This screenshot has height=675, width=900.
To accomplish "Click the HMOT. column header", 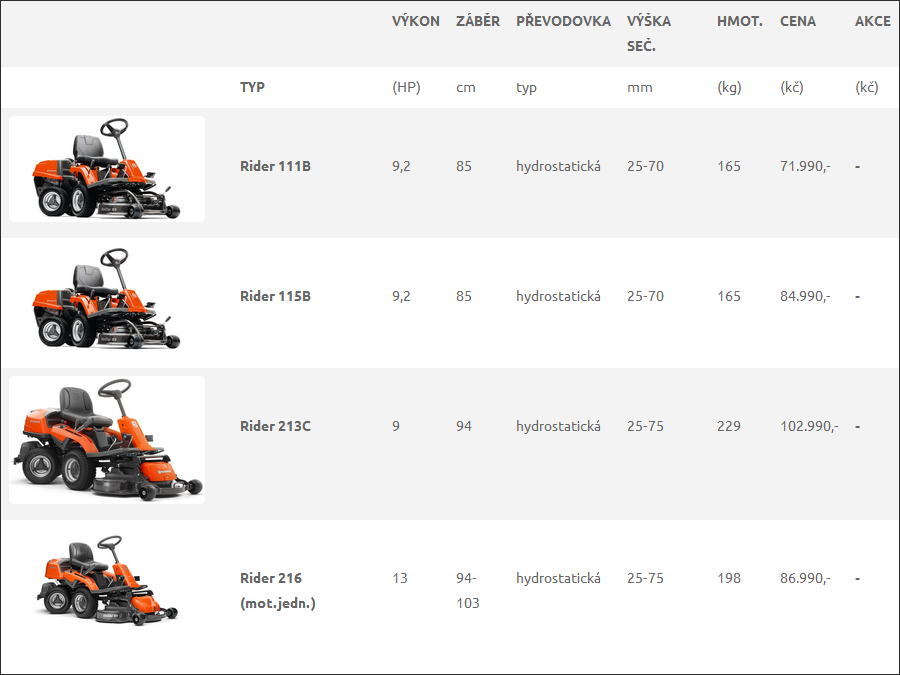I will click(739, 21).
